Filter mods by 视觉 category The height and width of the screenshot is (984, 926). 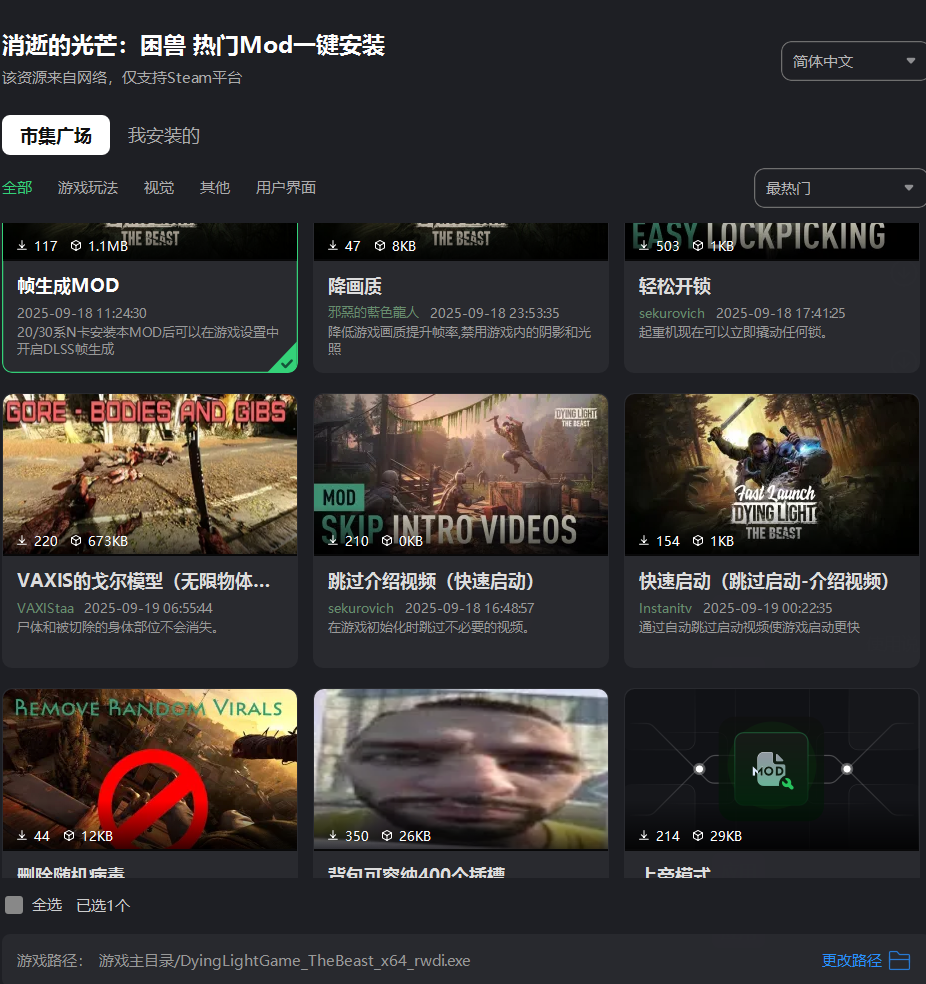tap(159, 188)
